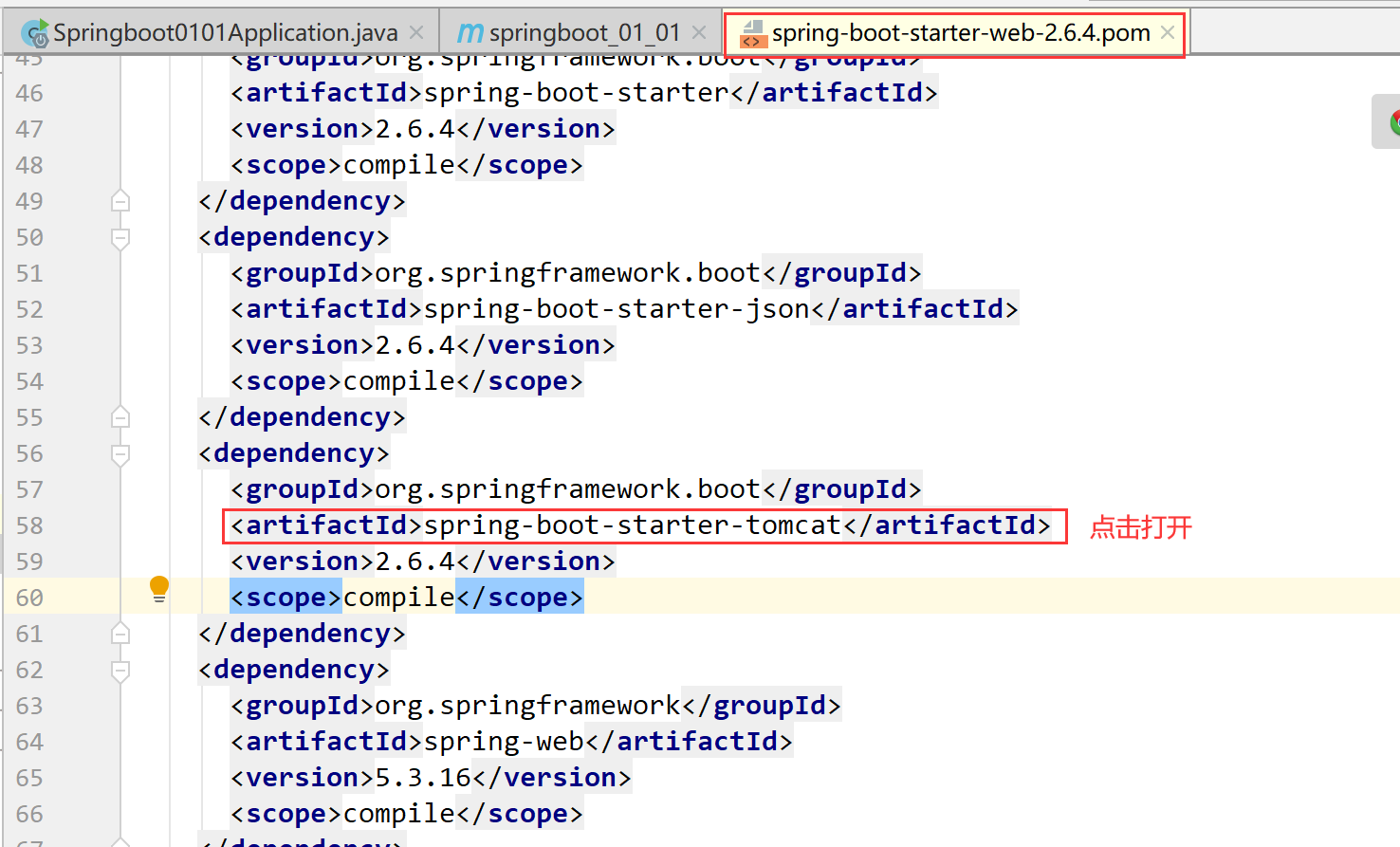
Task: Close the springboot_01_01 tab
Action: tap(699, 33)
